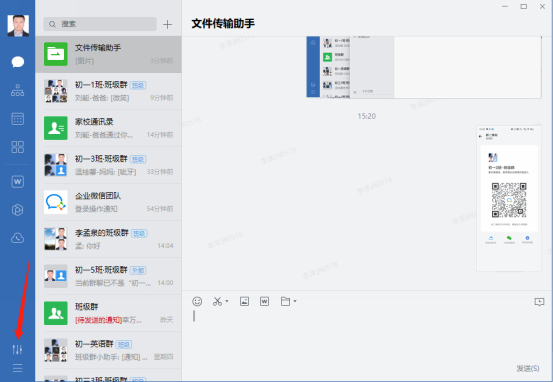This screenshot has width=553, height=382.
Task: Click the plus icon beside search box
Action: point(168,24)
